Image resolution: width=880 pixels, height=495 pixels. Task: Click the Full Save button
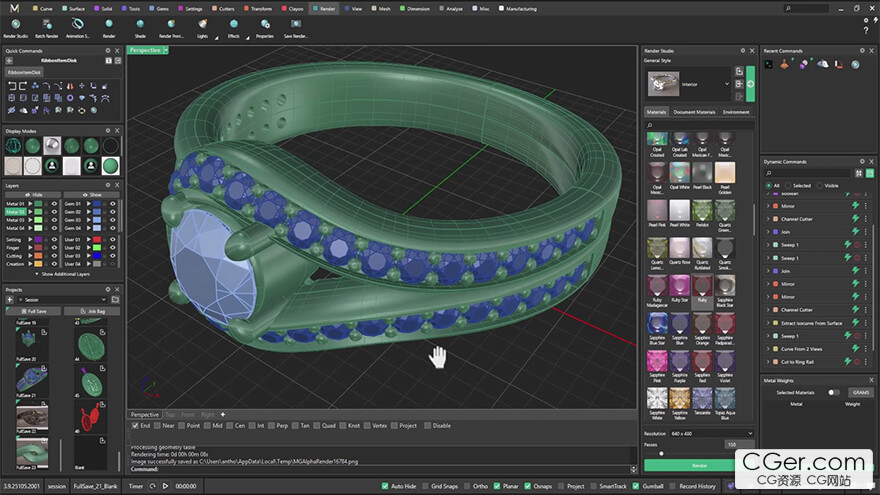tap(33, 311)
